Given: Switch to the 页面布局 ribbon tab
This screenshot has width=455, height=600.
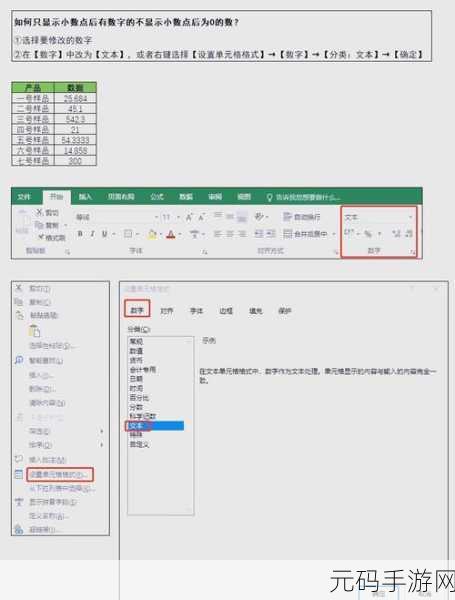Looking at the screenshot, I should tap(121, 197).
